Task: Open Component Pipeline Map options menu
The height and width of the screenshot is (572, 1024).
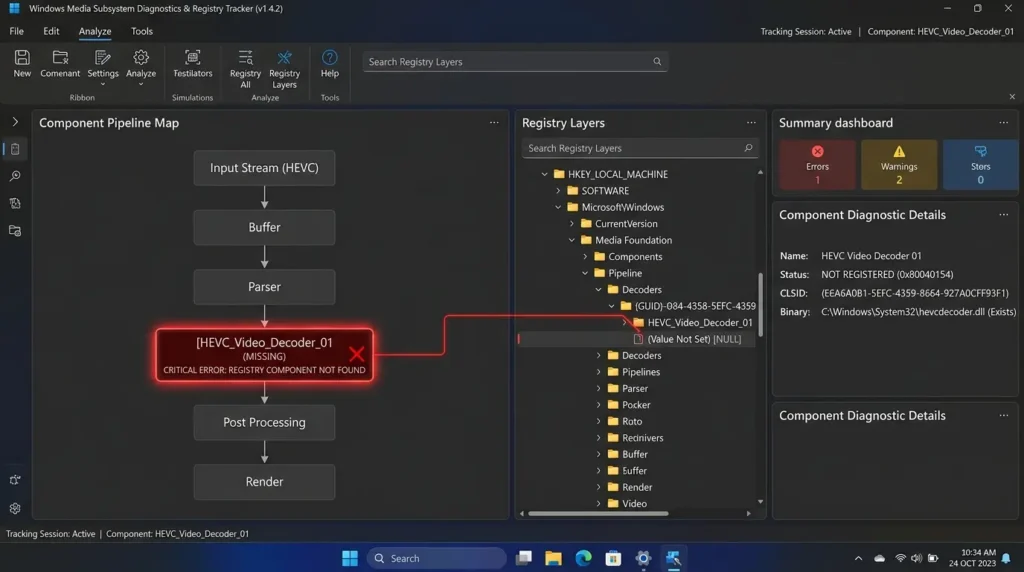Action: (494, 123)
